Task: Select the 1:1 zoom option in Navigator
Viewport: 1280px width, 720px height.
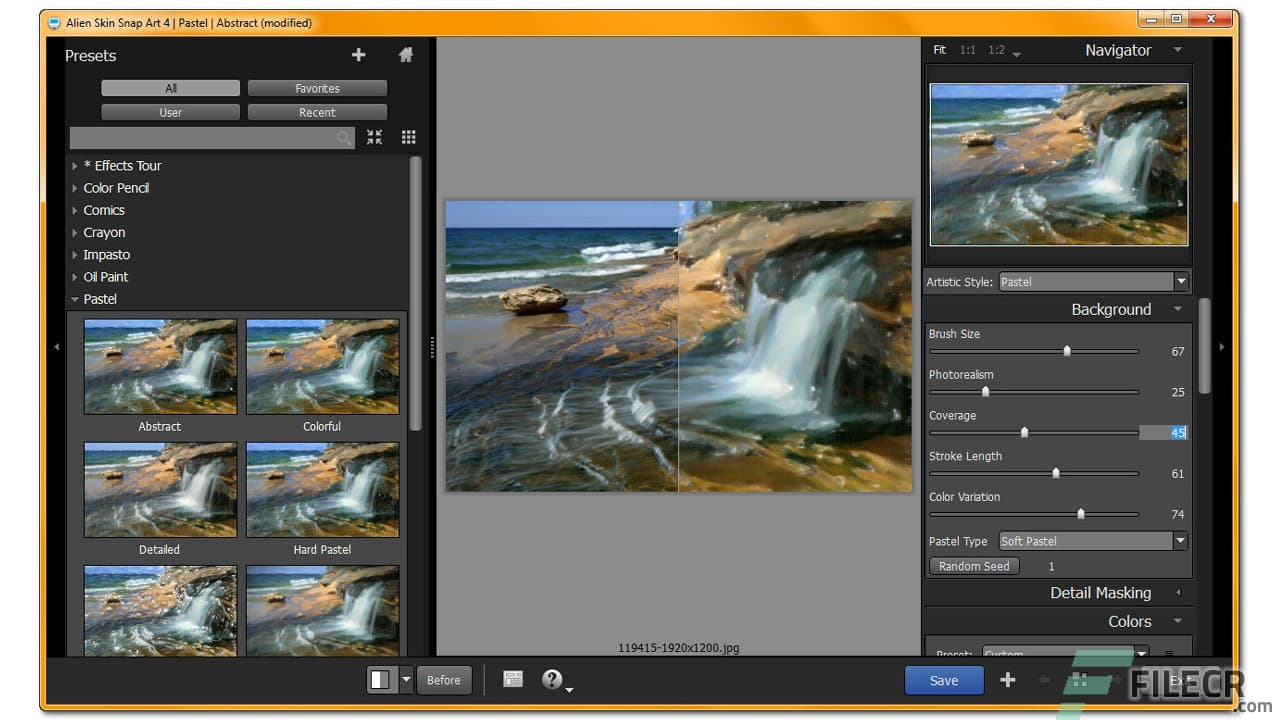Action: pyautogui.click(x=968, y=50)
